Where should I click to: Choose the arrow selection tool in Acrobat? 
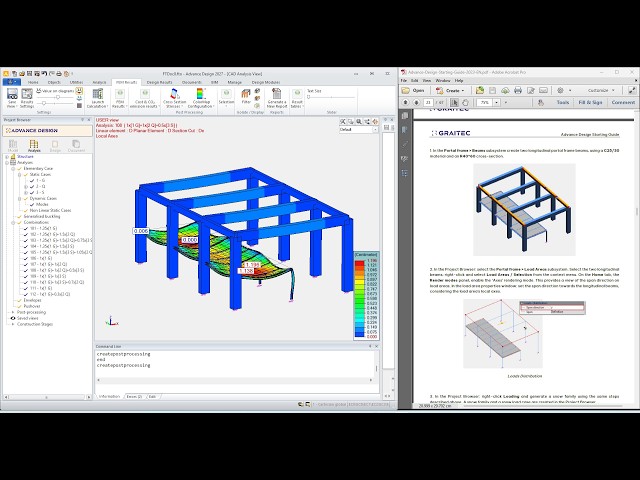pyautogui.click(x=454, y=102)
